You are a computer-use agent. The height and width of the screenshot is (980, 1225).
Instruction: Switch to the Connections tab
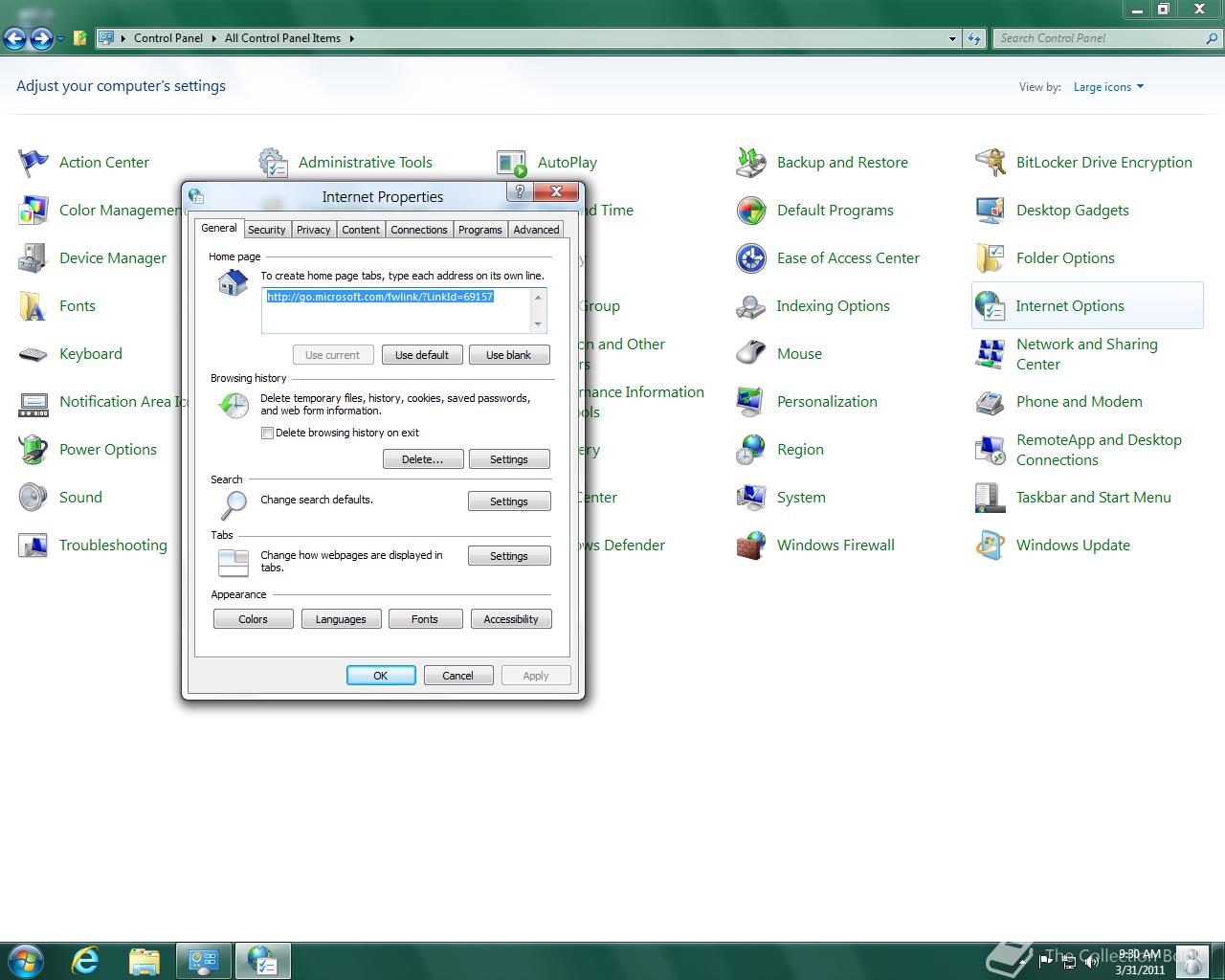pos(419,230)
